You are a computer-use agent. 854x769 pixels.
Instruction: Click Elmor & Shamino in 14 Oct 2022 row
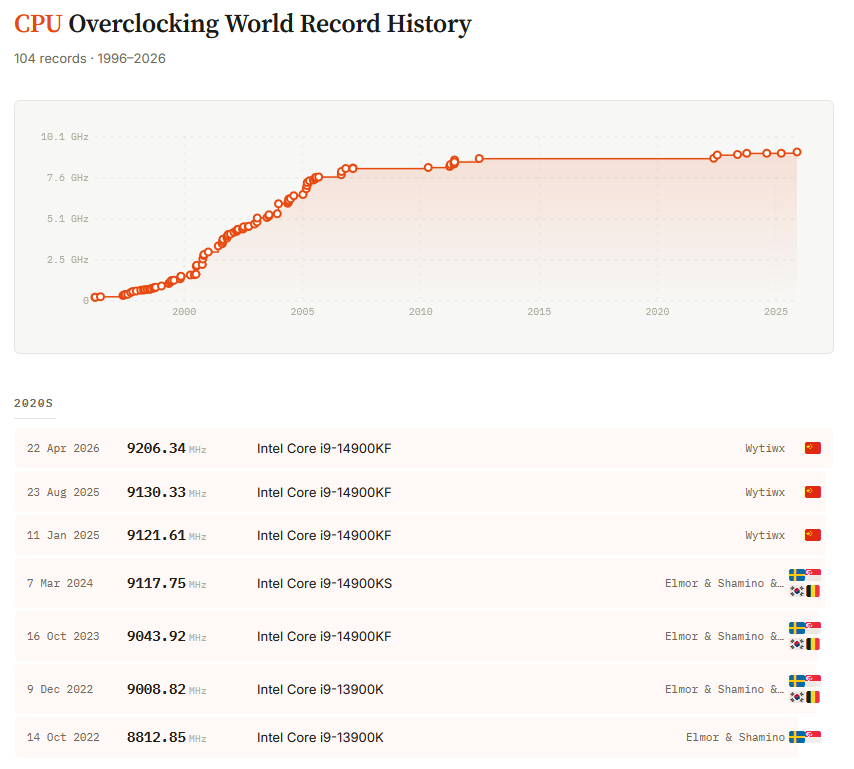[x=735, y=737]
